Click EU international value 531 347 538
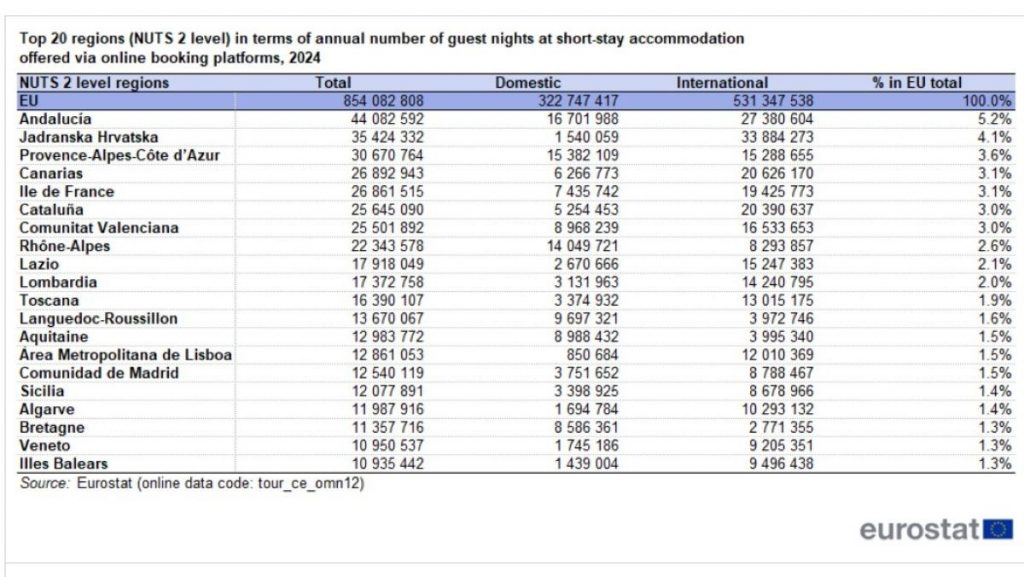Viewport: 1024px width, 577px height. (x=773, y=101)
